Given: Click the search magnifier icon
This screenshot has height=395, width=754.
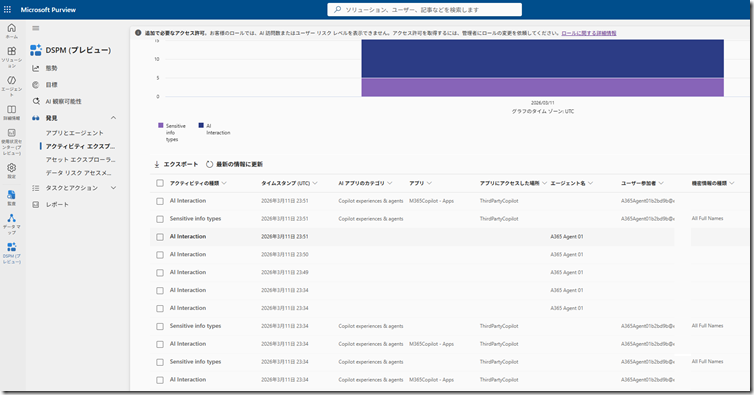Looking at the screenshot, I should coord(338,10).
